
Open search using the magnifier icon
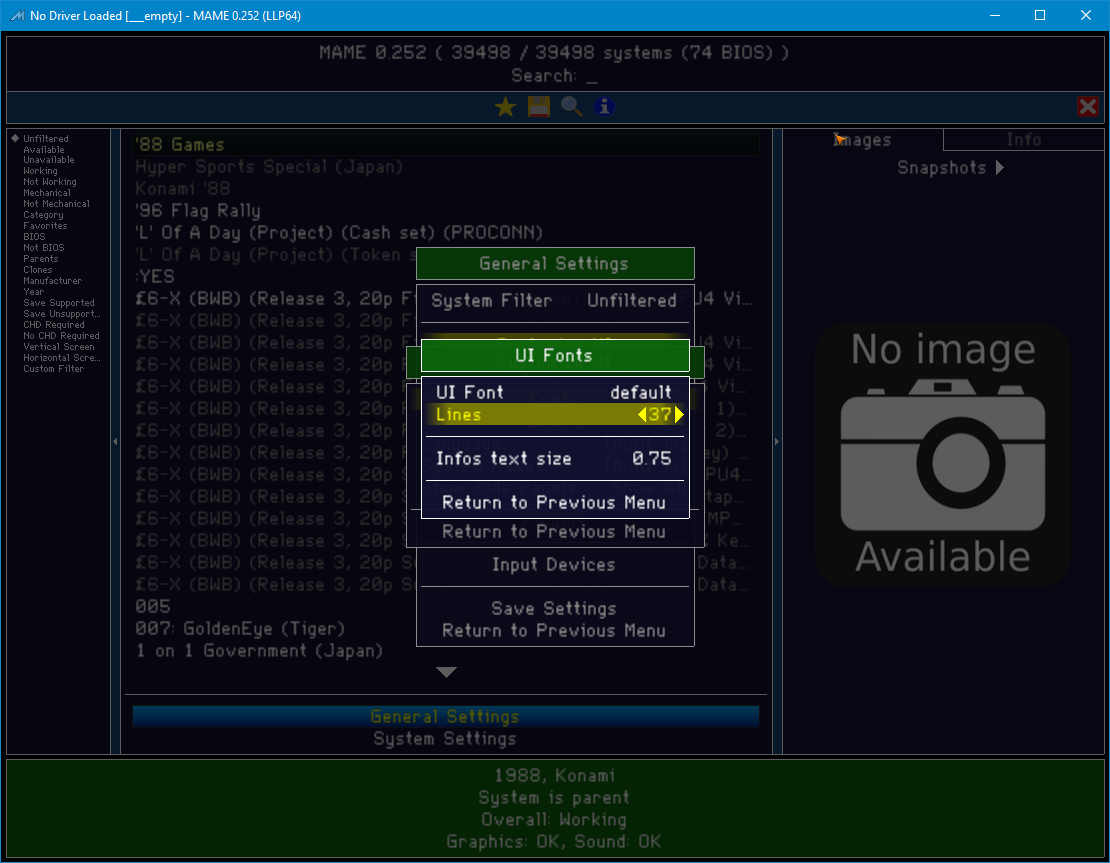pyautogui.click(x=571, y=106)
